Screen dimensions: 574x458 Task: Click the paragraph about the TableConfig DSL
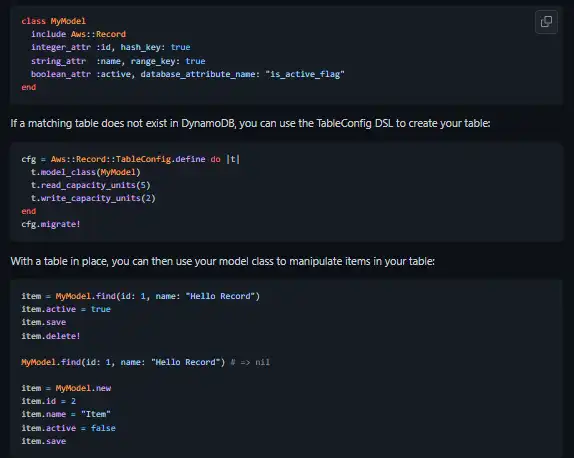coord(250,123)
